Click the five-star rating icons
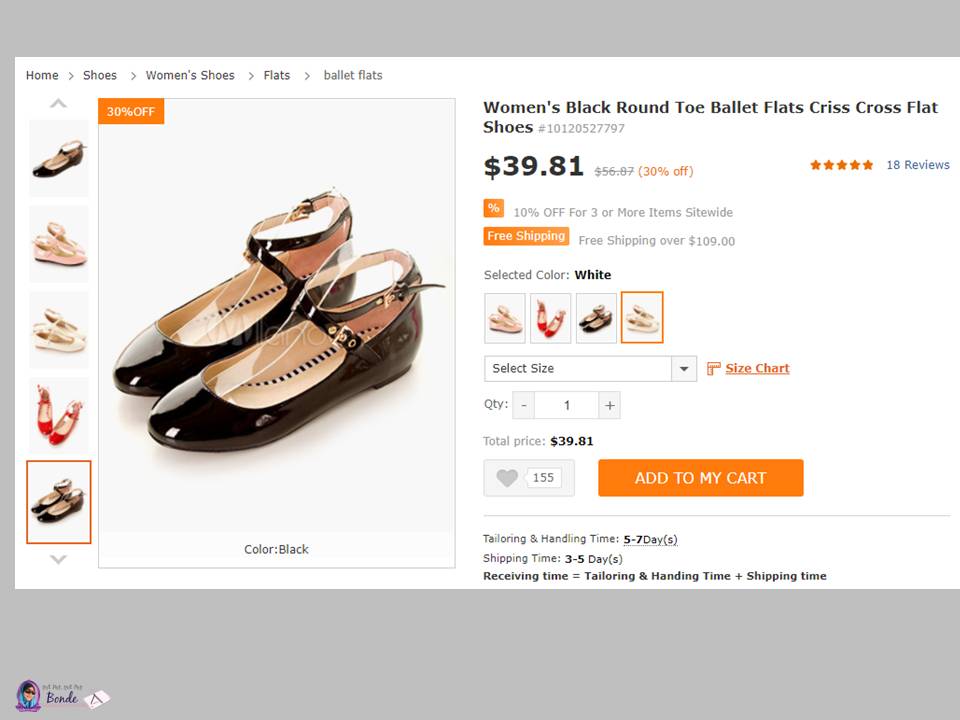Screen dimensions: 960x720 [841, 165]
